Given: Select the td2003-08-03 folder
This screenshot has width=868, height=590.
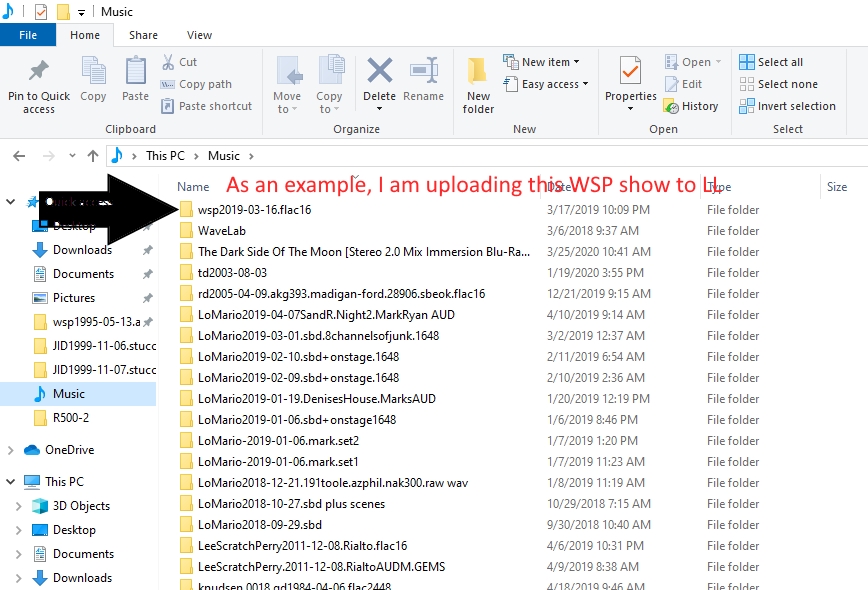Looking at the screenshot, I should pyautogui.click(x=232, y=273).
